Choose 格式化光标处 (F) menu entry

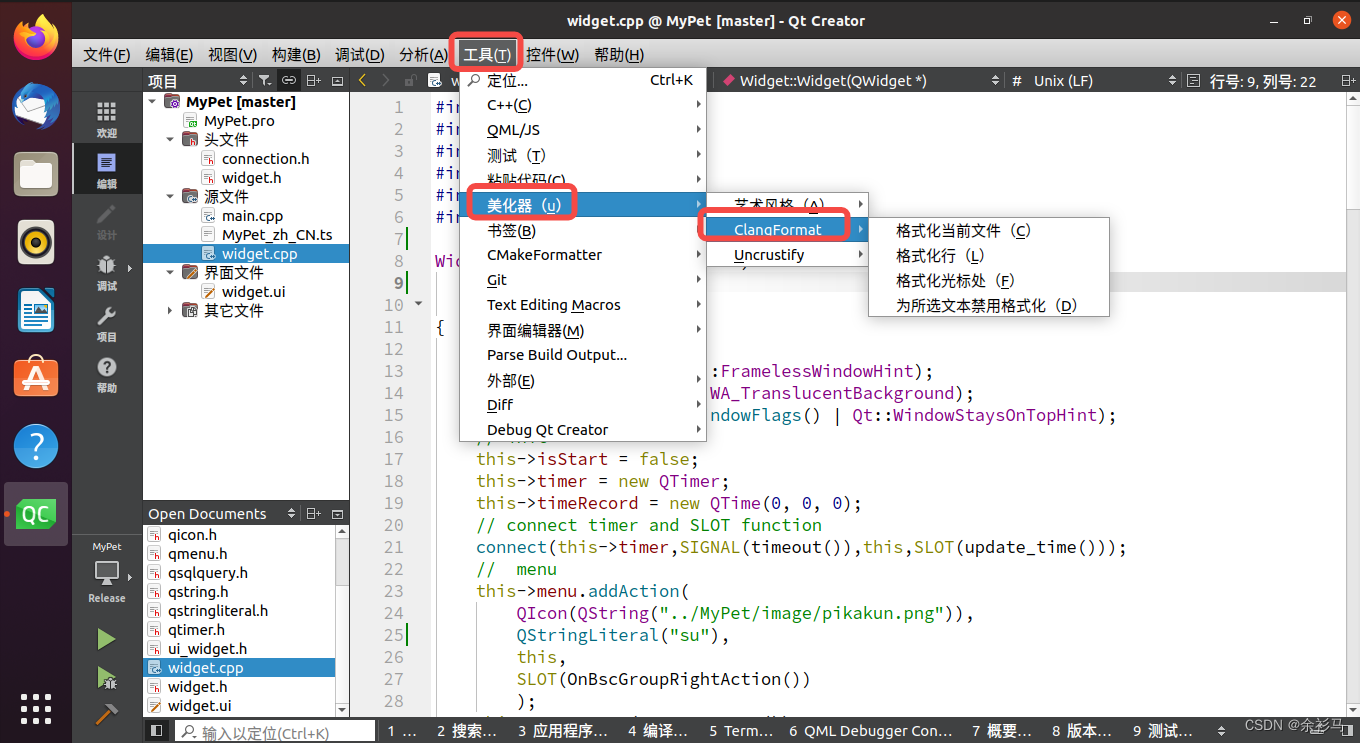pyautogui.click(x=989, y=281)
